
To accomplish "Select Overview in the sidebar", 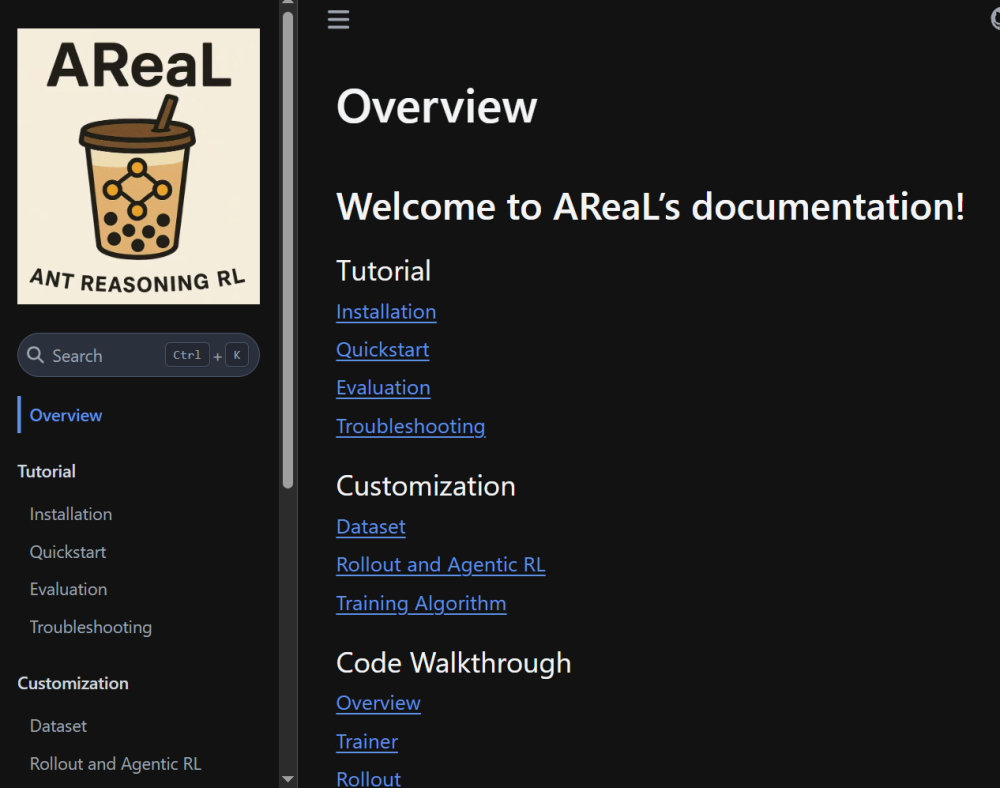I will pos(66,415).
